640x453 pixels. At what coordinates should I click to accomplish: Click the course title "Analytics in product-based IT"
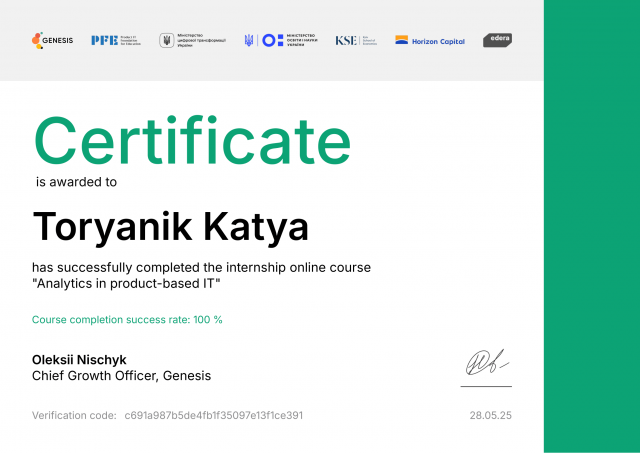click(x=126, y=284)
